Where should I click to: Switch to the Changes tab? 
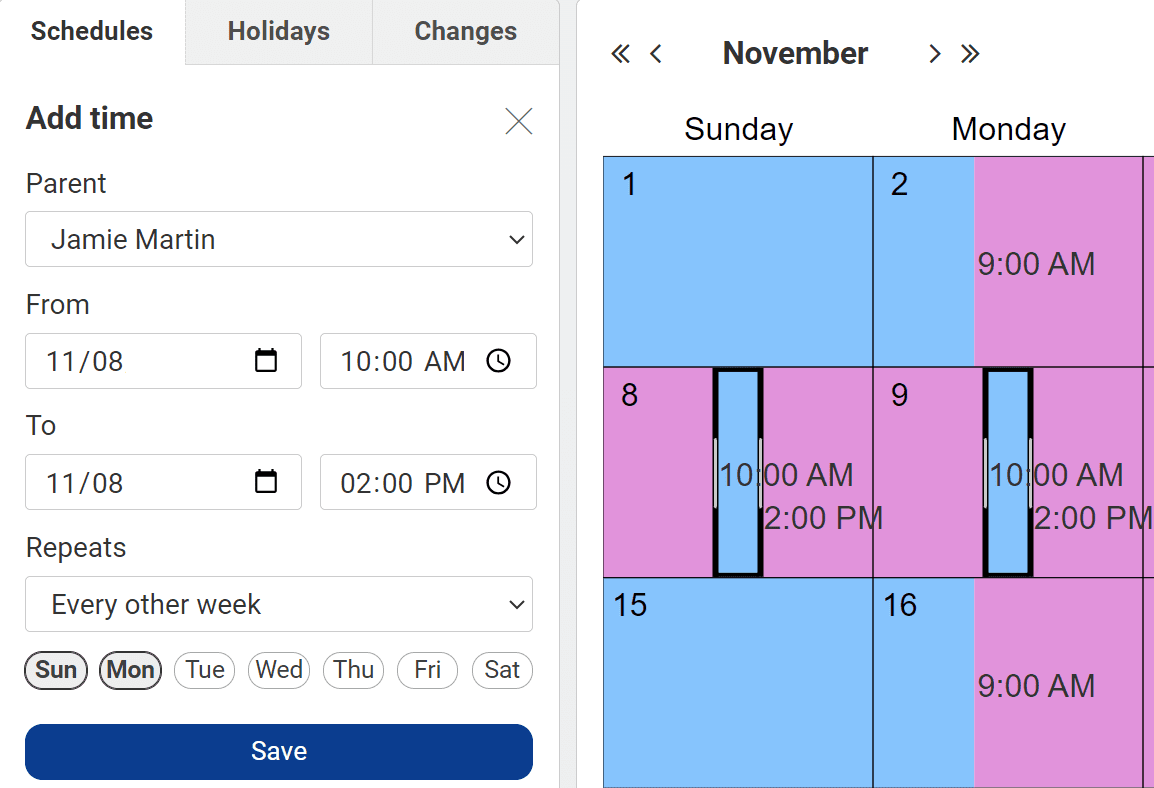(x=466, y=32)
